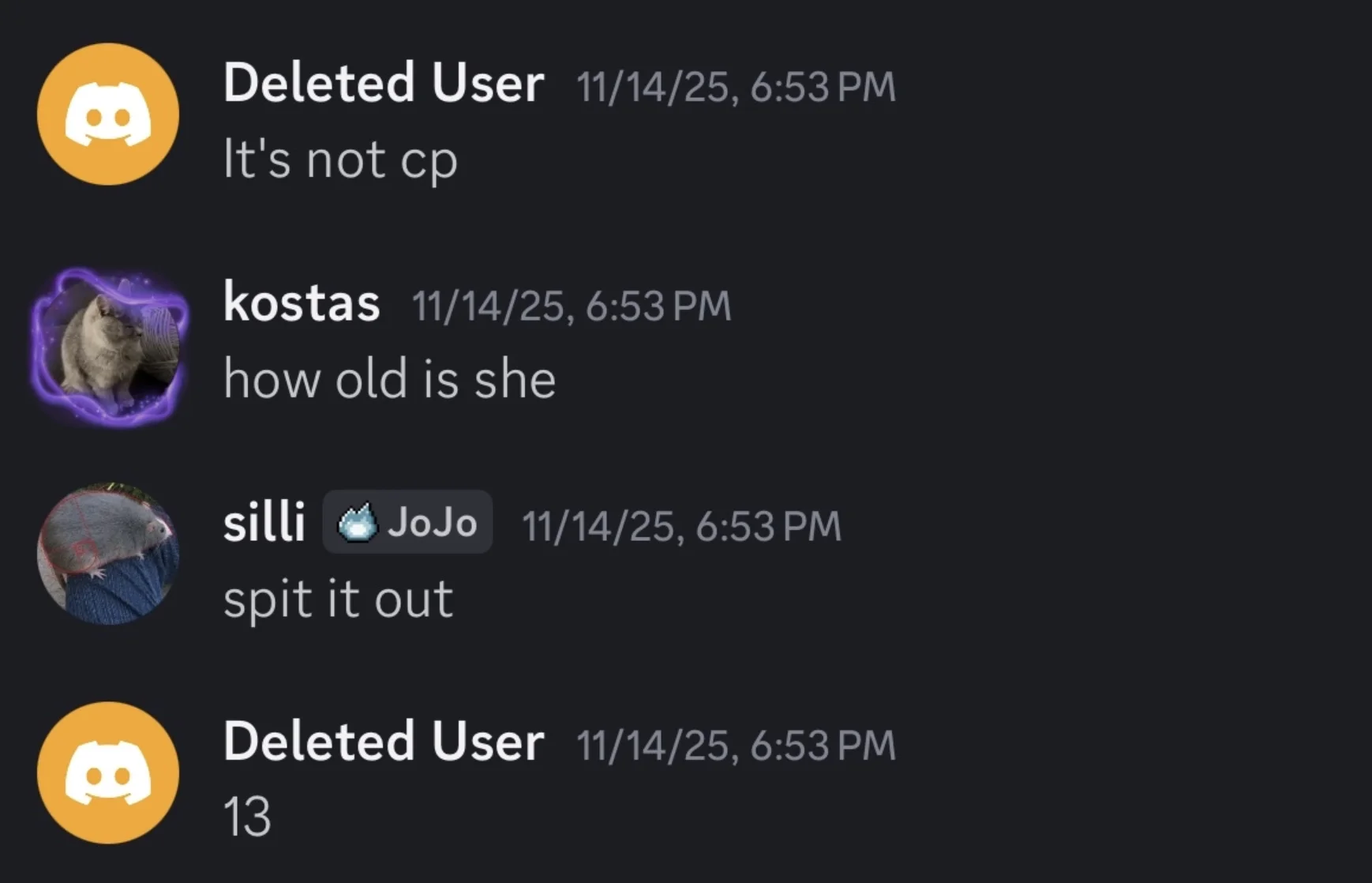Click the timestamp on the first message
Screen dimensions: 1372x883
[736, 86]
